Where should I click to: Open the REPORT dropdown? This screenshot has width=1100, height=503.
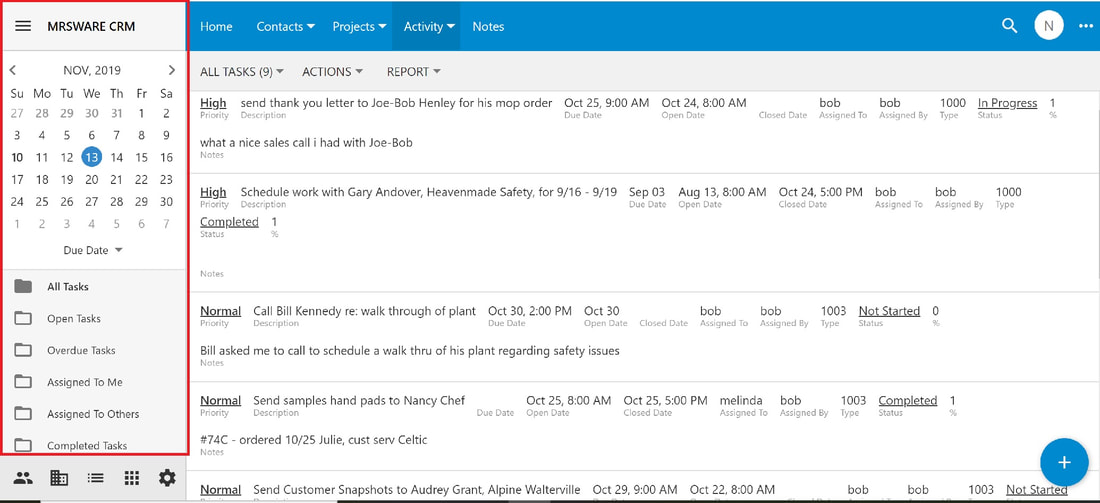(413, 72)
